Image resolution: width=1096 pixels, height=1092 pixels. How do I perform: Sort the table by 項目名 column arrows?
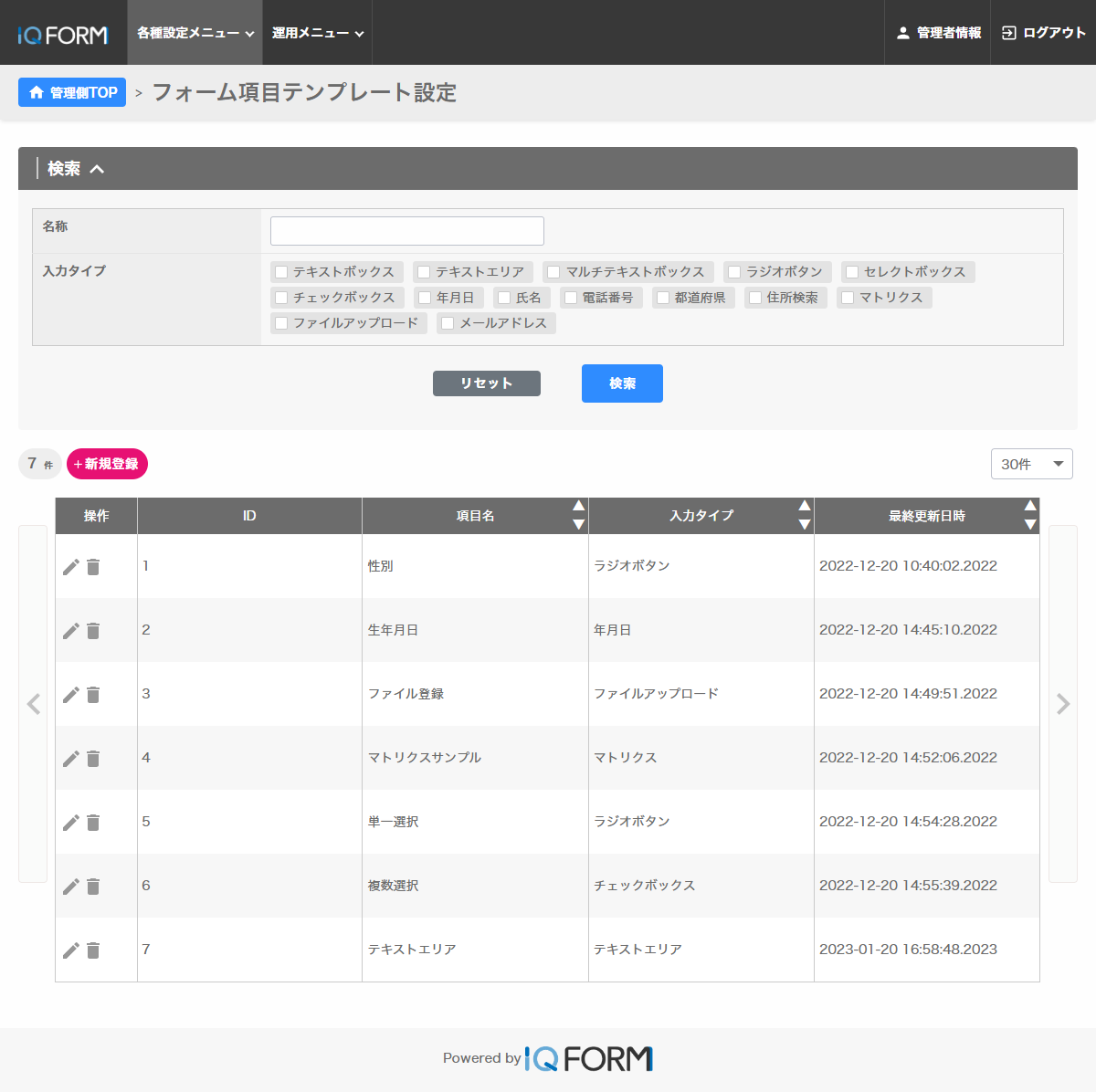click(x=578, y=516)
